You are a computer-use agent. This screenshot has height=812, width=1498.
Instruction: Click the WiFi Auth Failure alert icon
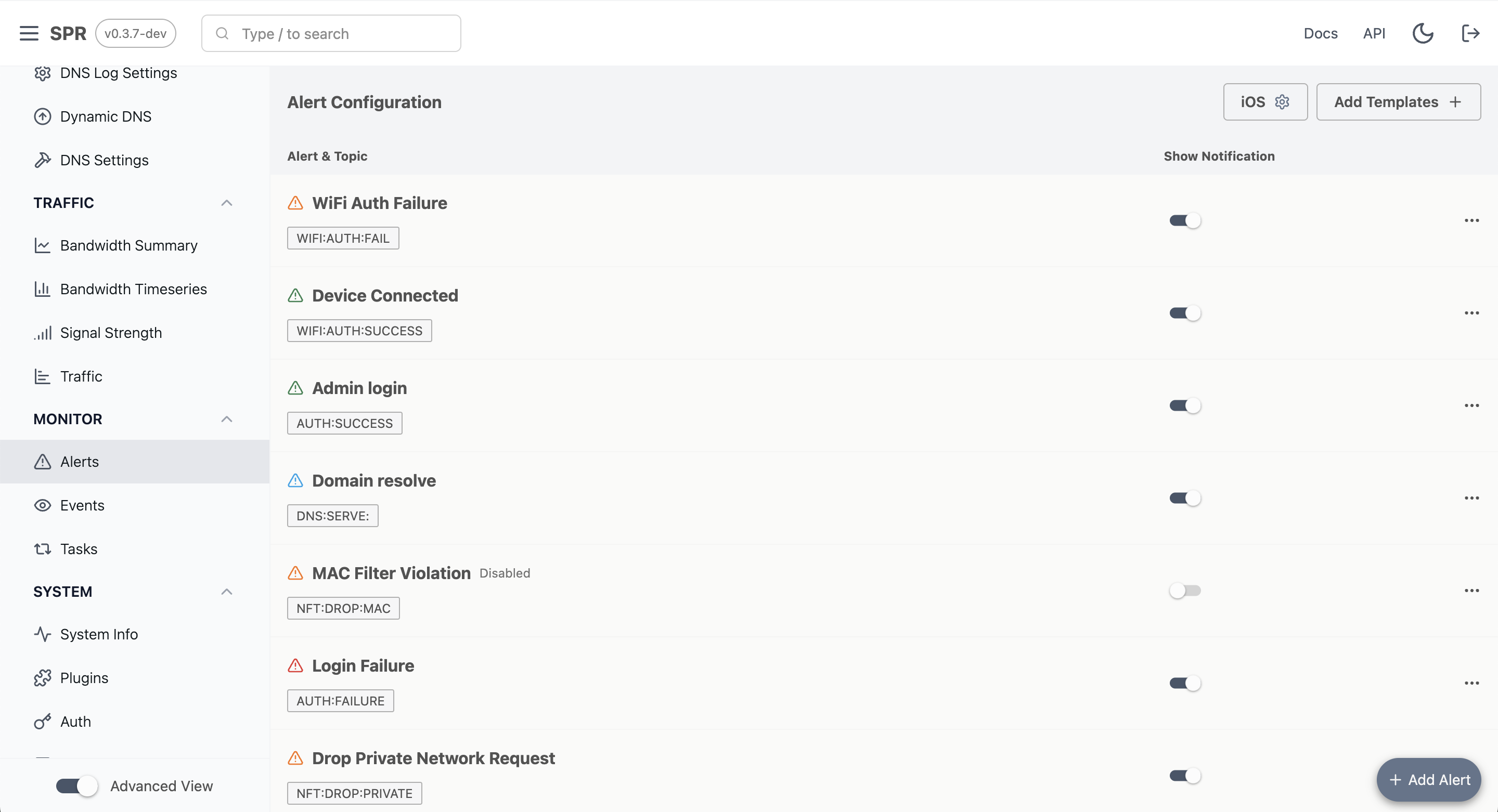pyautogui.click(x=295, y=203)
